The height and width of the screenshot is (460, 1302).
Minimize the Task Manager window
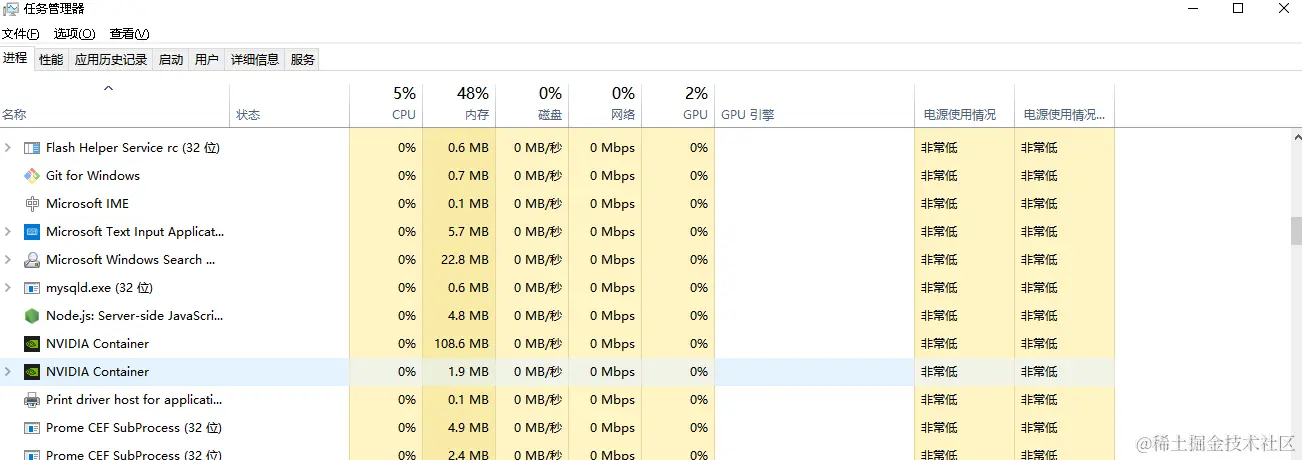click(x=1192, y=9)
